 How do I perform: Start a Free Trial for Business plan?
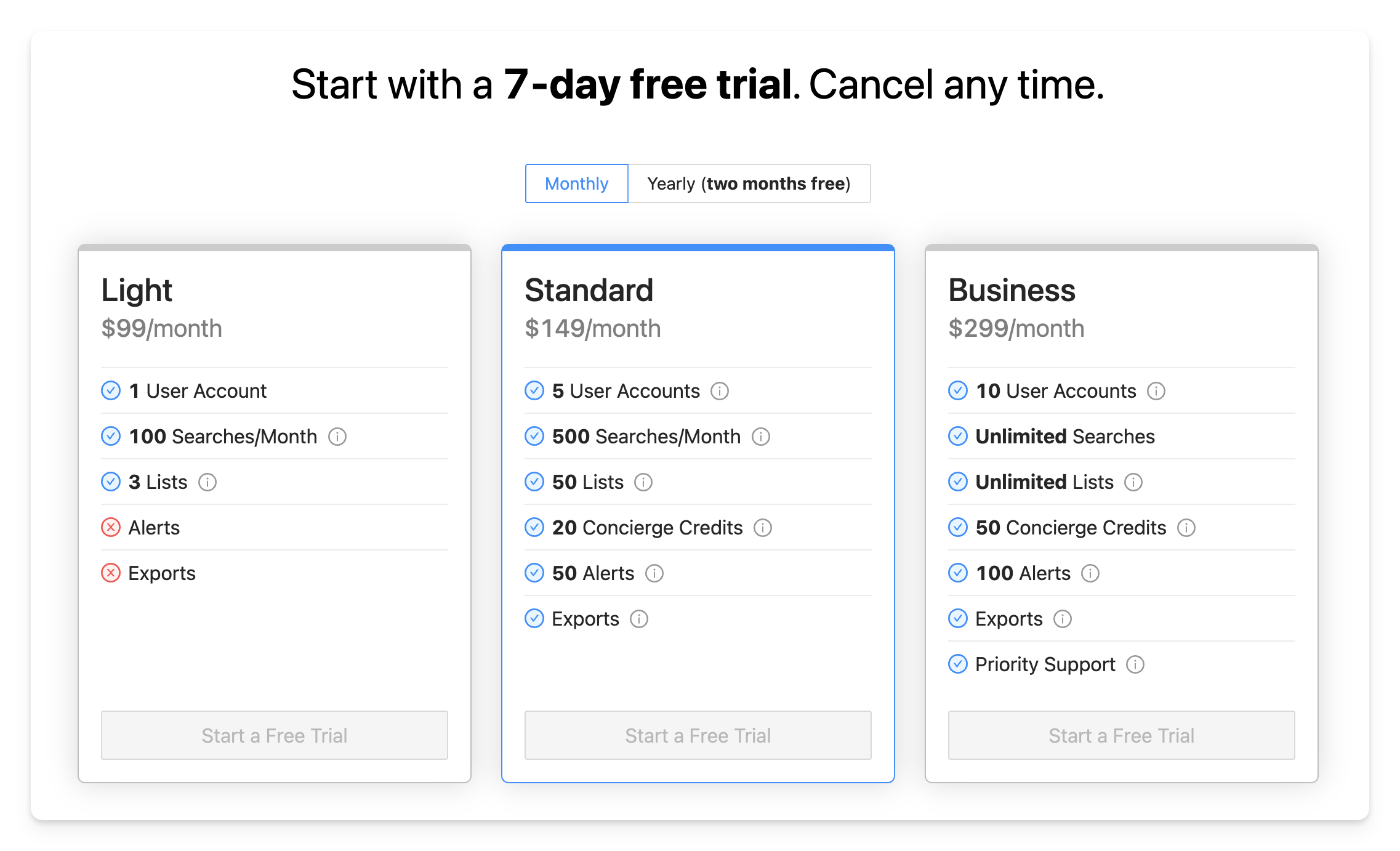click(1122, 735)
